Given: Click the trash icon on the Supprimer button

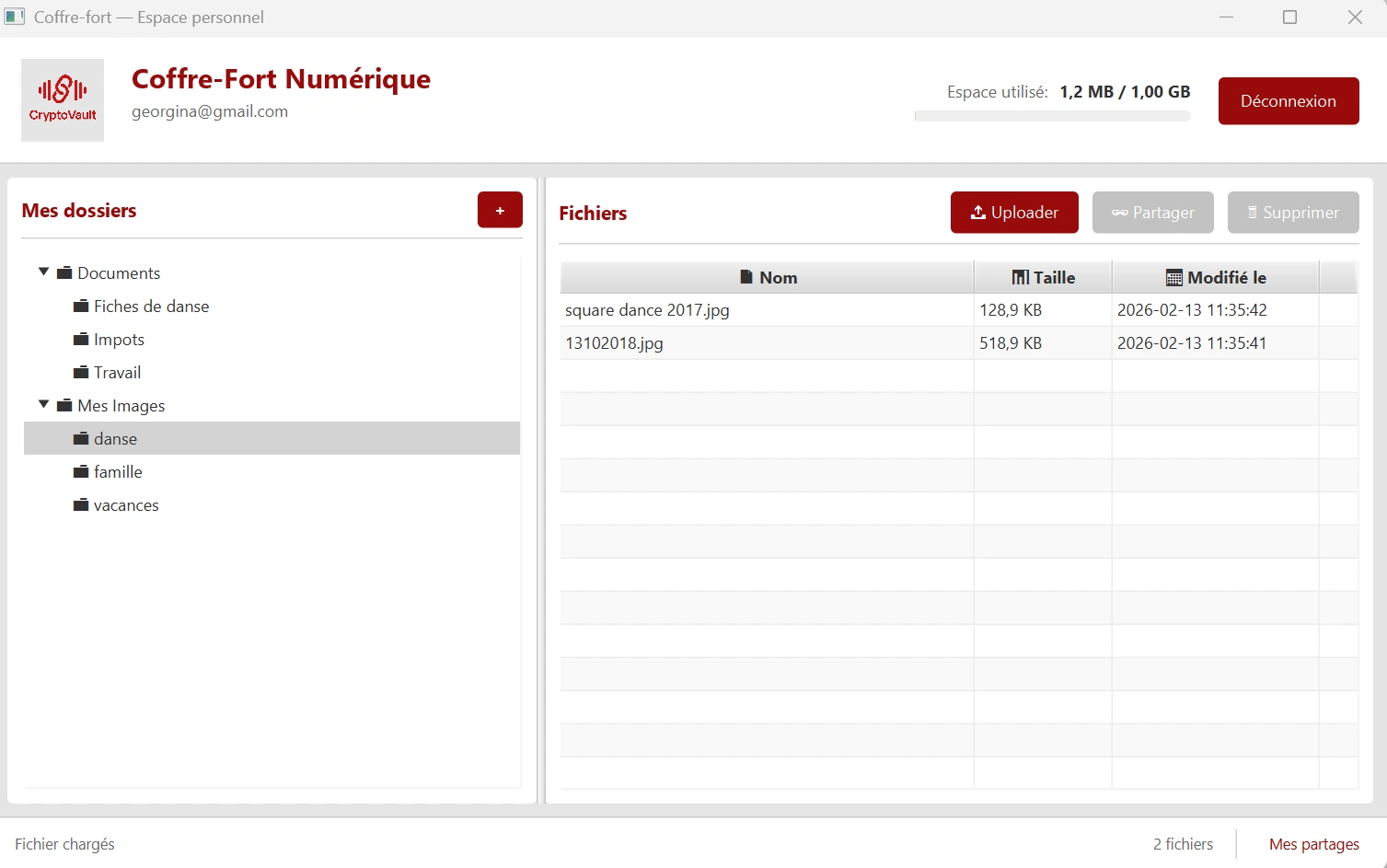Looking at the screenshot, I should point(1254,213).
